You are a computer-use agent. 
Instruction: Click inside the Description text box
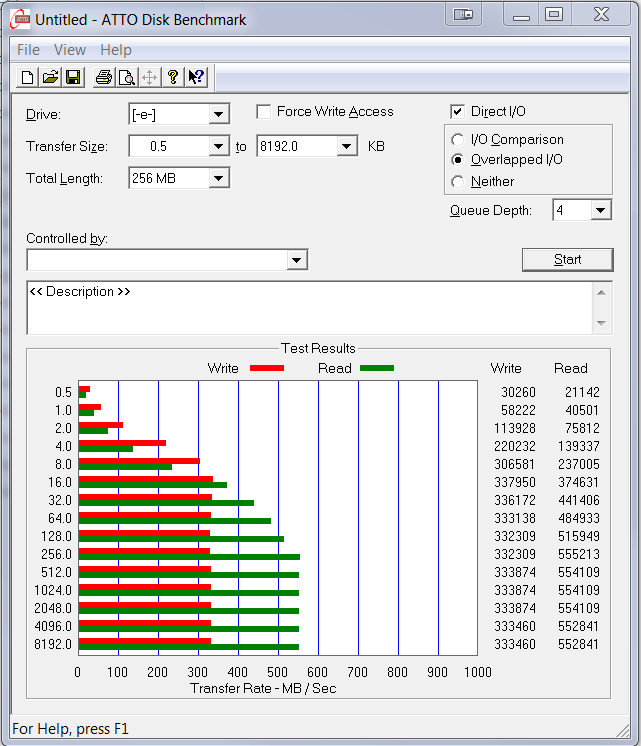(300, 308)
